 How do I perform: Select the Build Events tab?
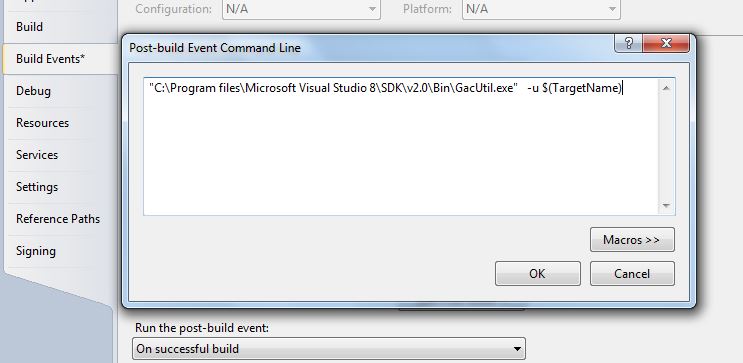[51, 59]
